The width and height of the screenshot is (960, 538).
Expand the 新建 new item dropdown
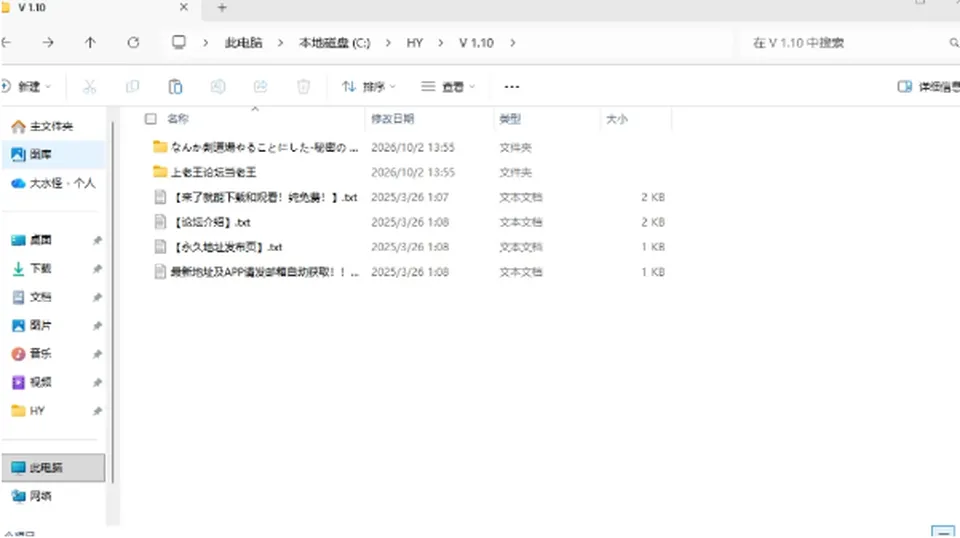pyautogui.click(x=26, y=87)
